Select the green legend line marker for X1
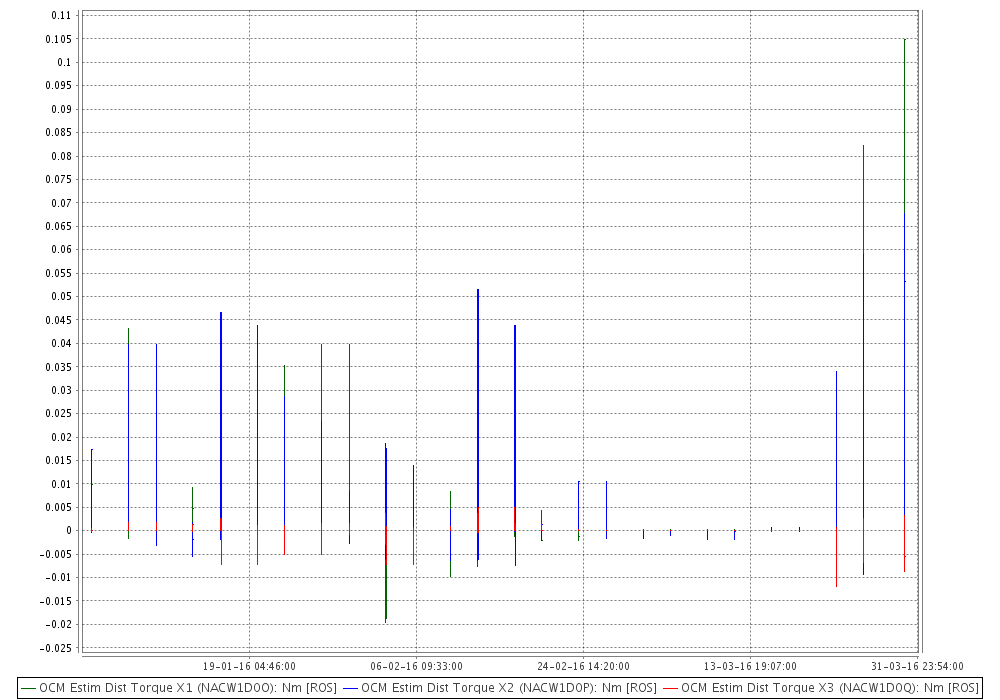This screenshot has height=700, width=1000. click(x=28, y=689)
